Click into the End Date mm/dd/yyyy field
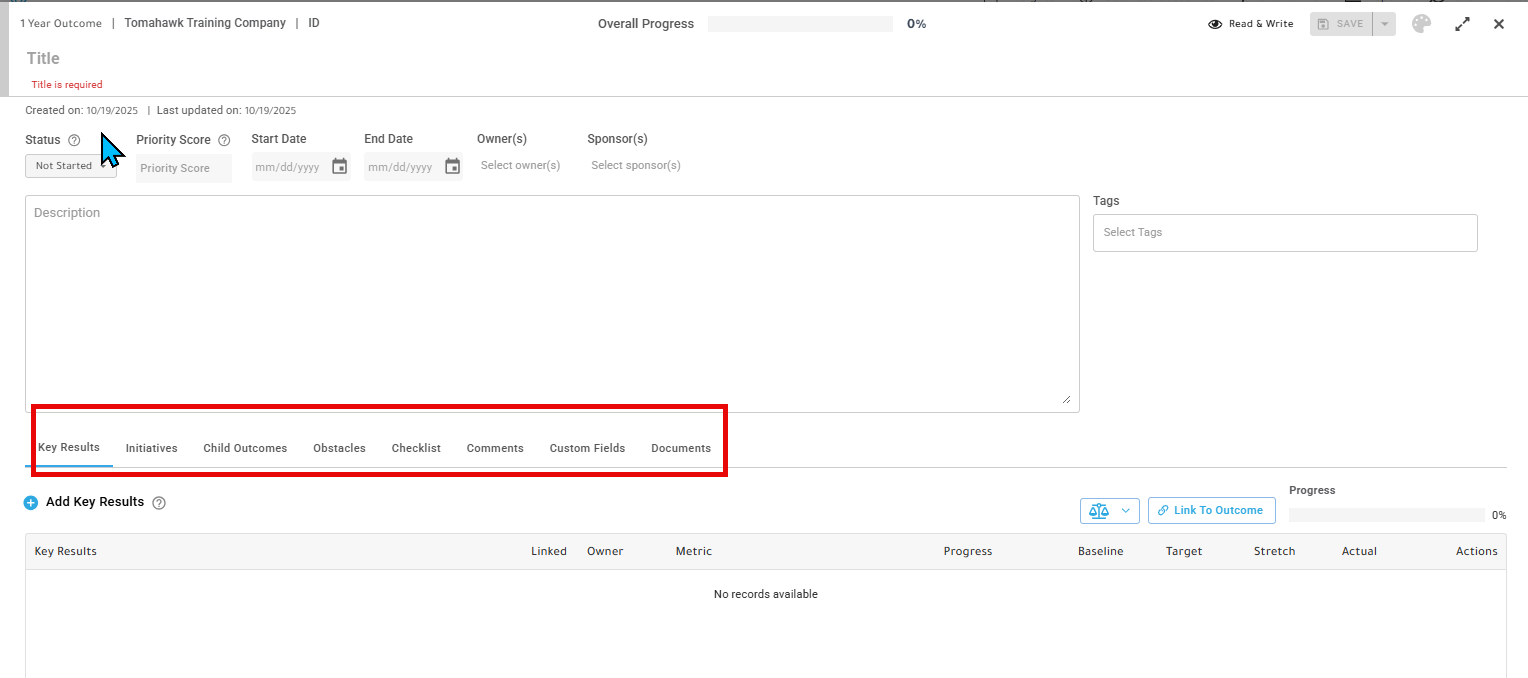1528x678 pixels. pos(401,168)
